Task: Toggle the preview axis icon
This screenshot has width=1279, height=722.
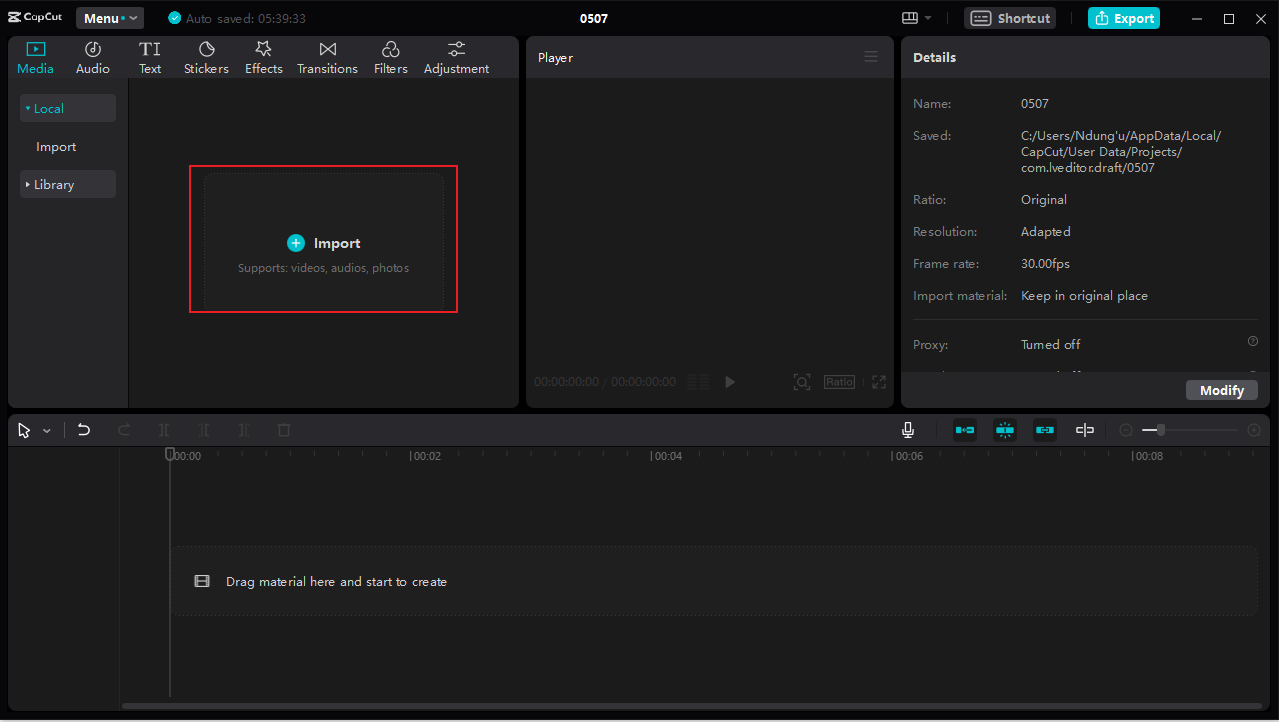Action: click(x=1085, y=430)
